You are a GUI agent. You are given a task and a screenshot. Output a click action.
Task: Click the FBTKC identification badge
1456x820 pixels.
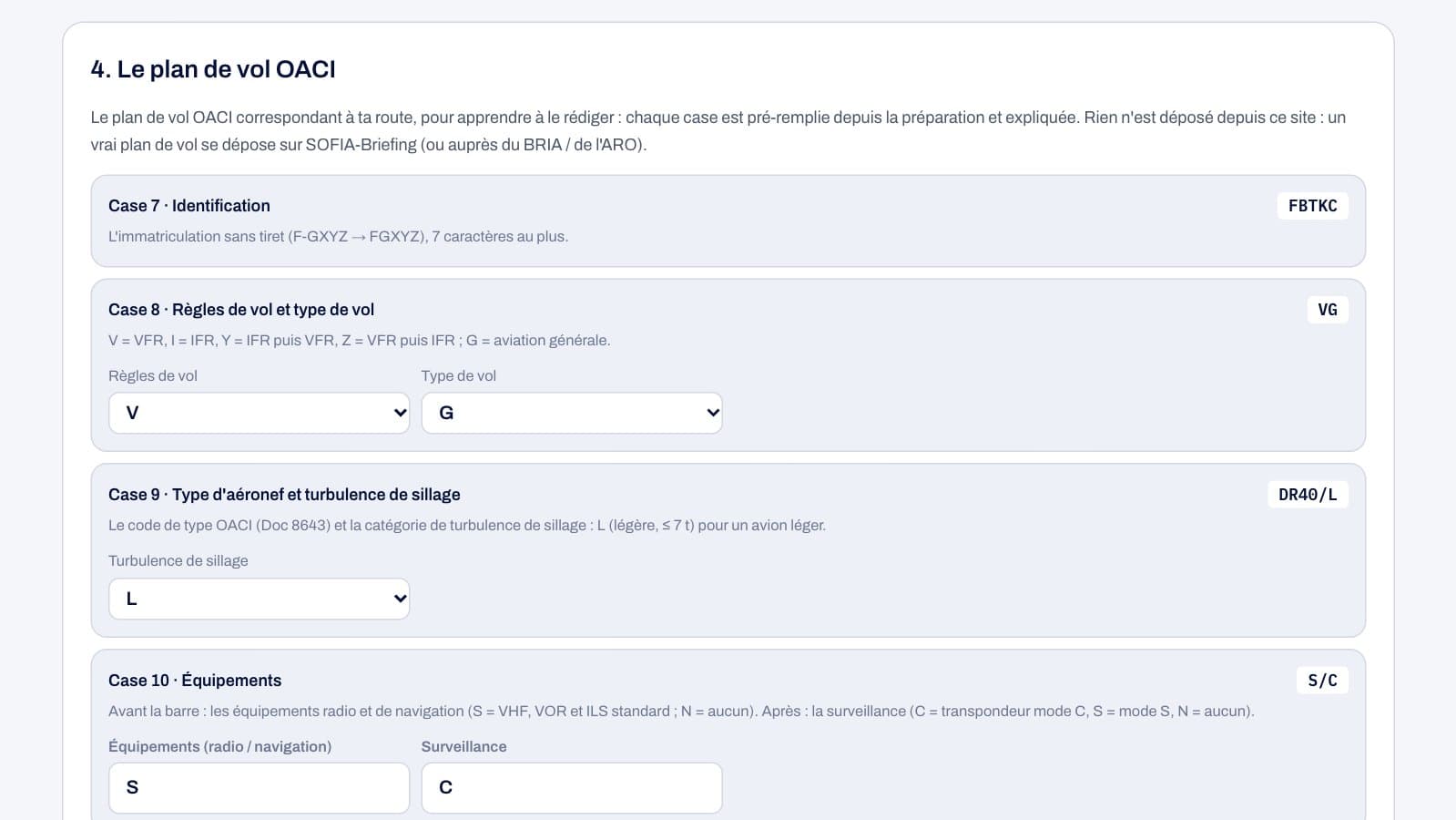click(1312, 206)
